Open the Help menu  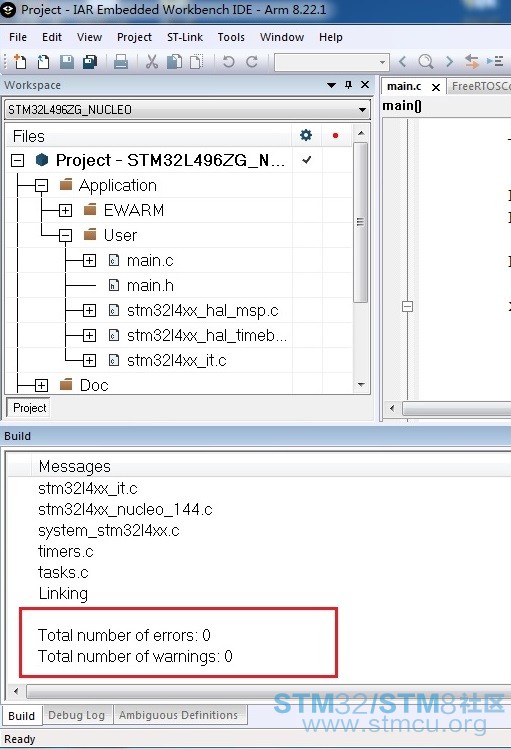[x=330, y=37]
